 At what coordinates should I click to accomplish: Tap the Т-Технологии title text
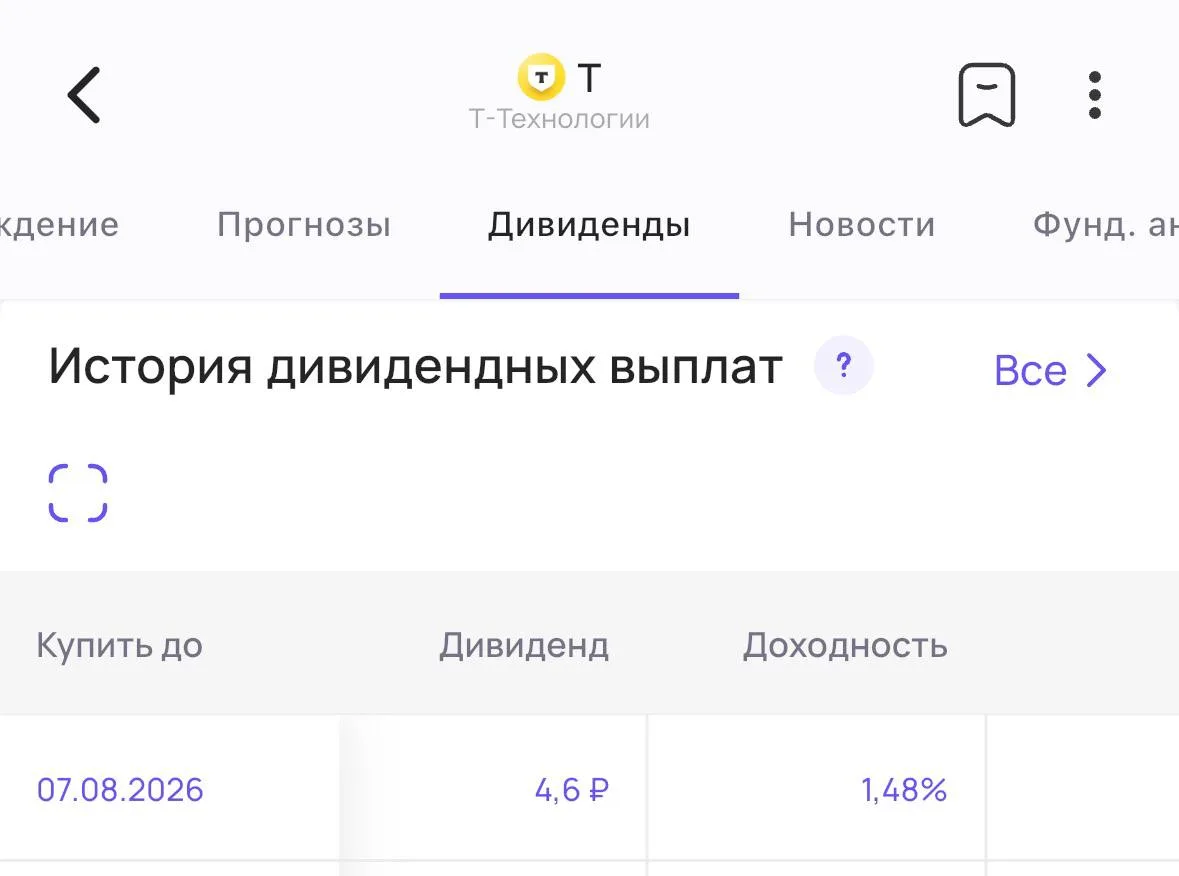pyautogui.click(x=559, y=119)
